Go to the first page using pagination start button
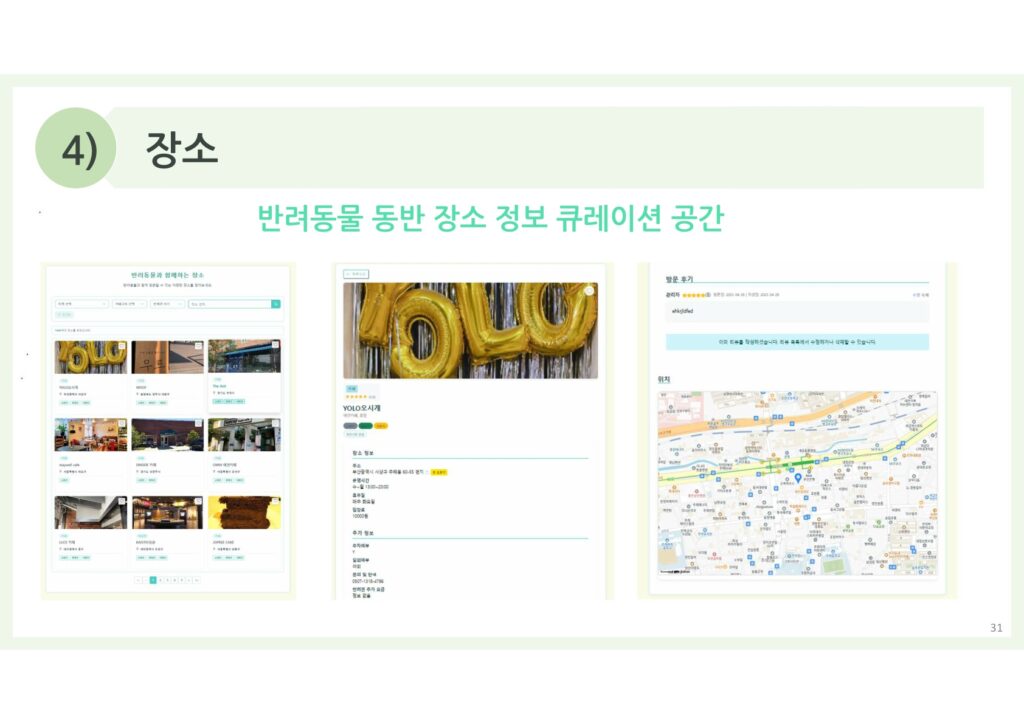This screenshot has height=724, width=1024. point(138,580)
